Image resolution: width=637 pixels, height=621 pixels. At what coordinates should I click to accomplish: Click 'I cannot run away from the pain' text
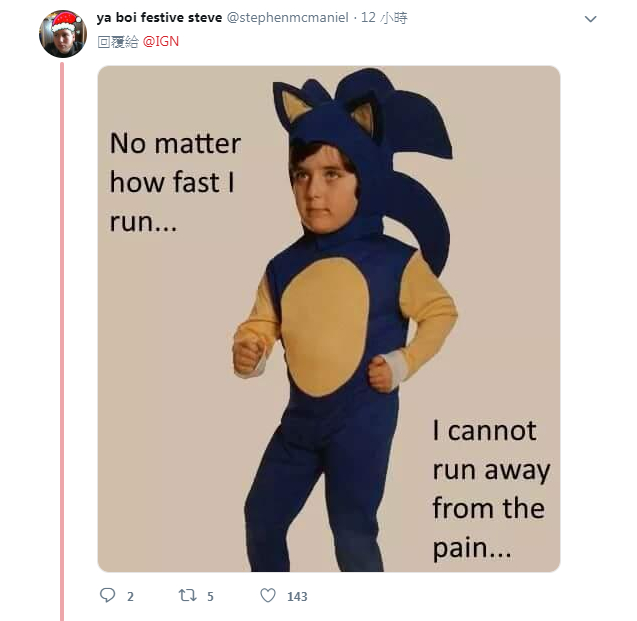coord(490,488)
